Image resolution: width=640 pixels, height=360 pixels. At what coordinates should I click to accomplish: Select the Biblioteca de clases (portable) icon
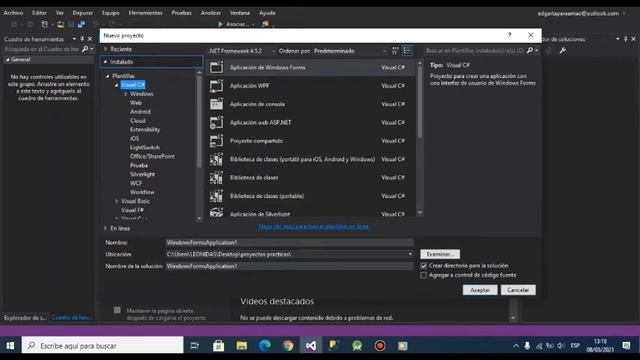click(216, 196)
